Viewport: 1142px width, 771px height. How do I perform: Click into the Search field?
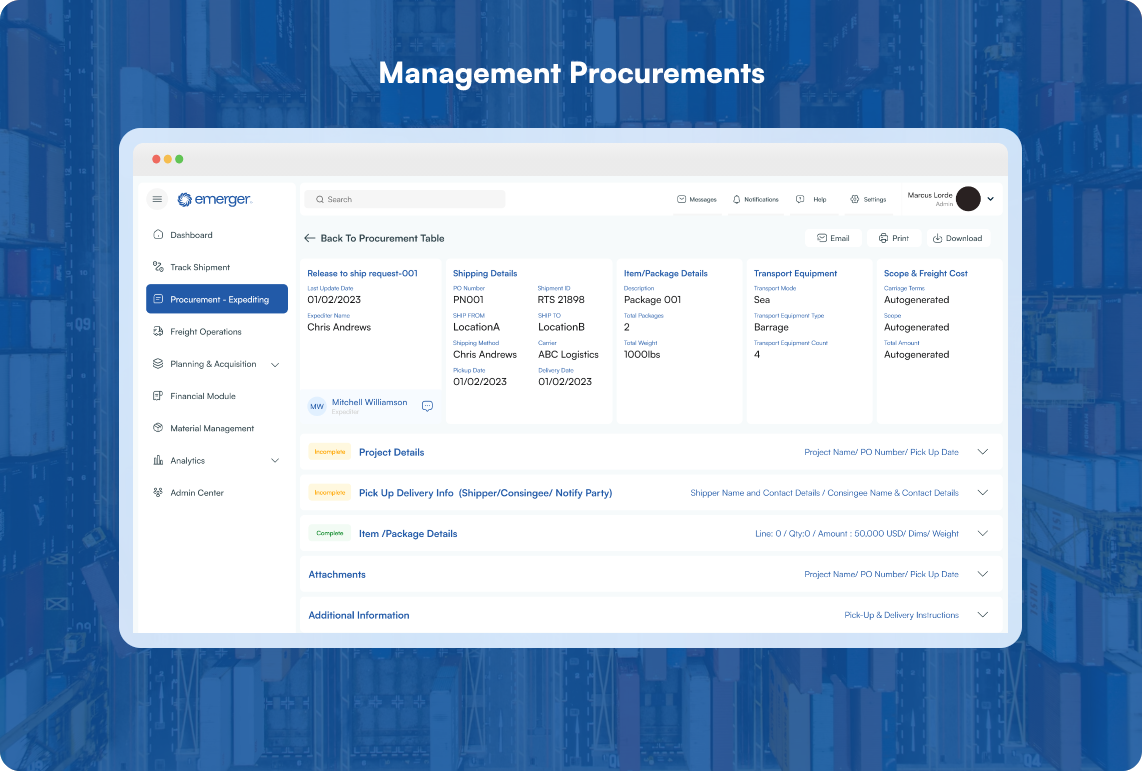click(405, 199)
